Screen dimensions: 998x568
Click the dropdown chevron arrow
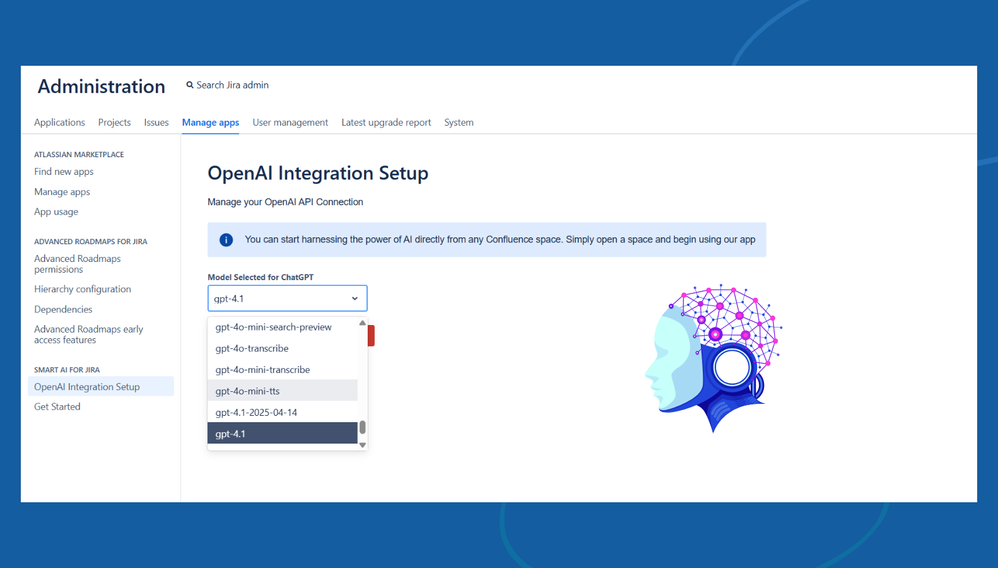355,298
